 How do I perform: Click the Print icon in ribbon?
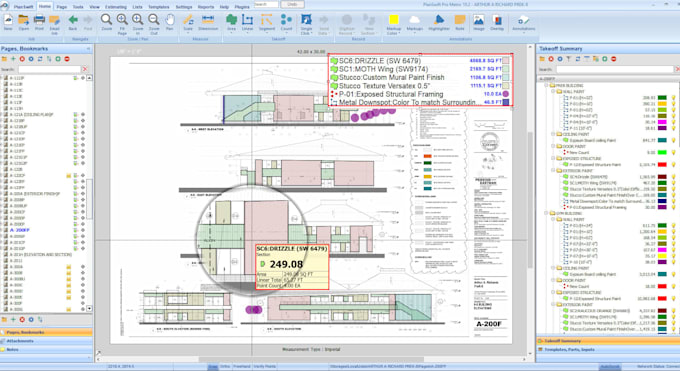coord(39,21)
